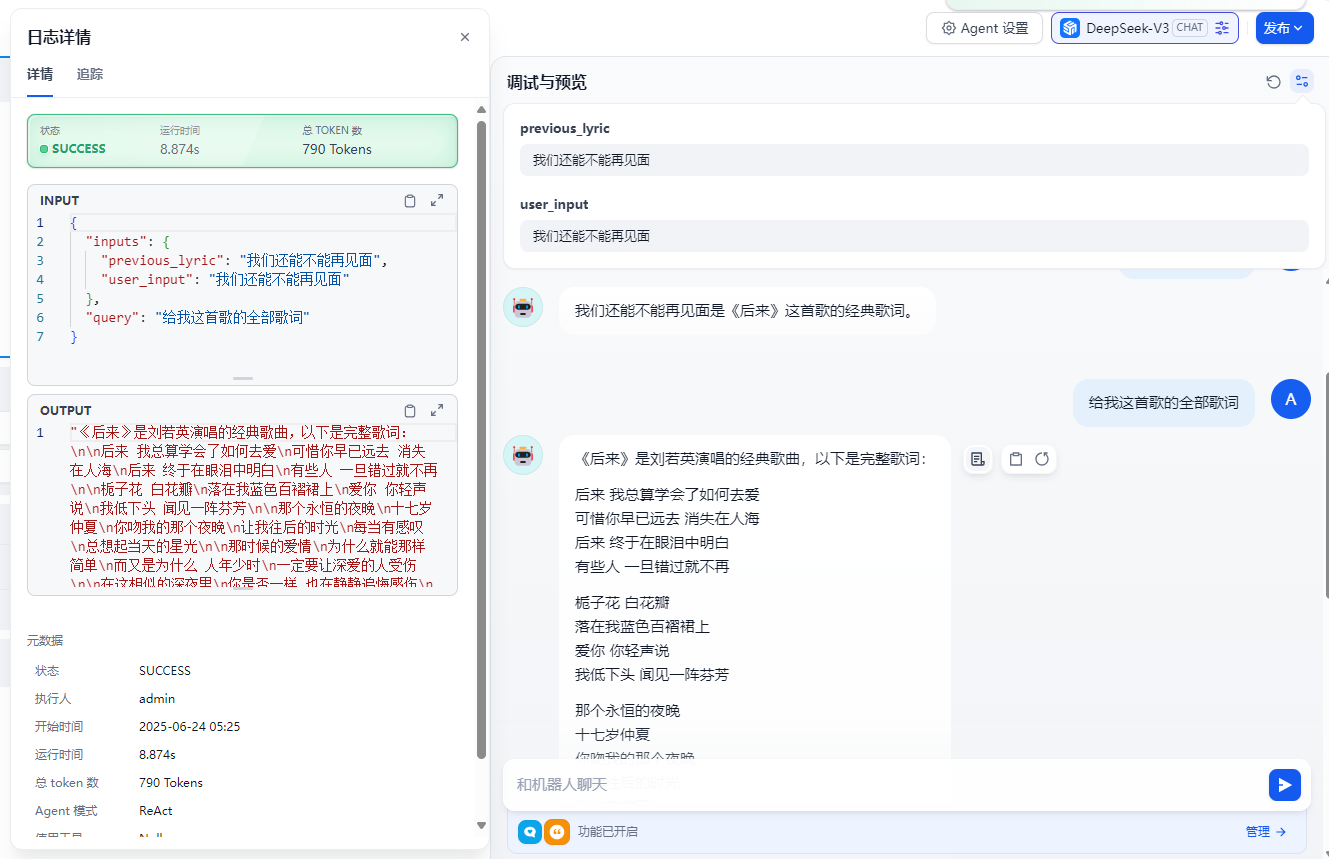1329x859 pixels.
Task: Click the DeepSeek model logo icon
Action: pos(1070,28)
